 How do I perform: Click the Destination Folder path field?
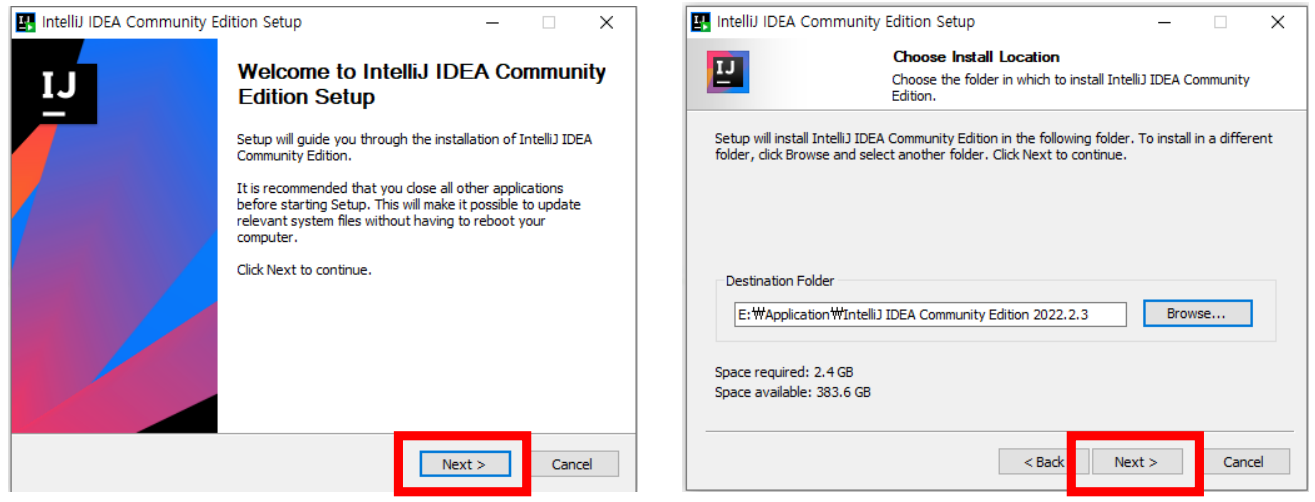[x=931, y=314]
